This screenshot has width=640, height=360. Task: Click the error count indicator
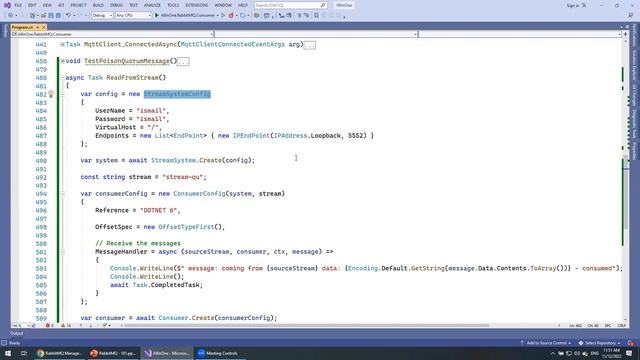click(x=49, y=326)
